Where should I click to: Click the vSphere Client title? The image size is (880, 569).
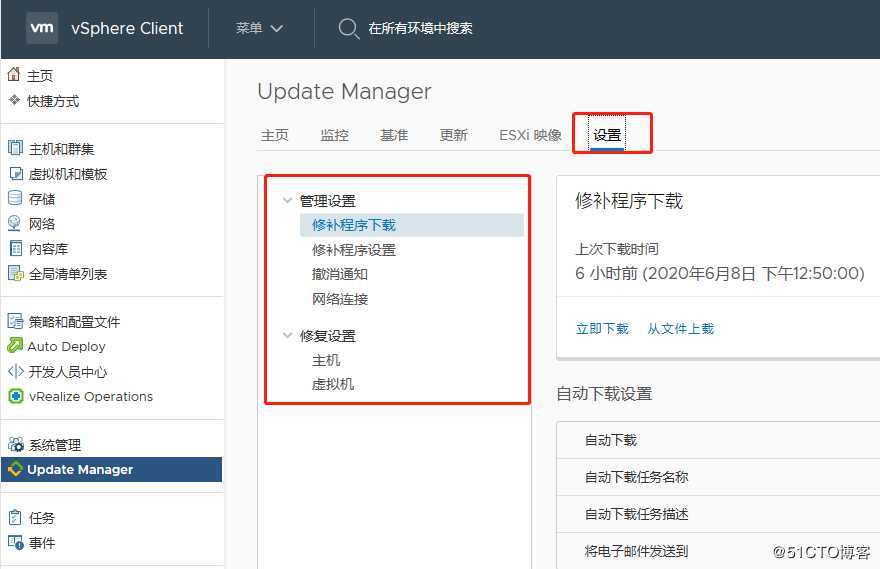(127, 28)
